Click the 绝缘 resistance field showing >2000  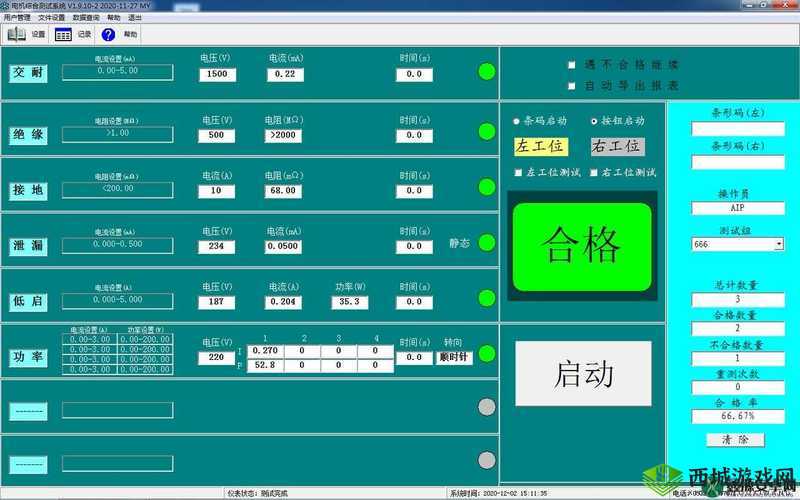click(x=283, y=136)
